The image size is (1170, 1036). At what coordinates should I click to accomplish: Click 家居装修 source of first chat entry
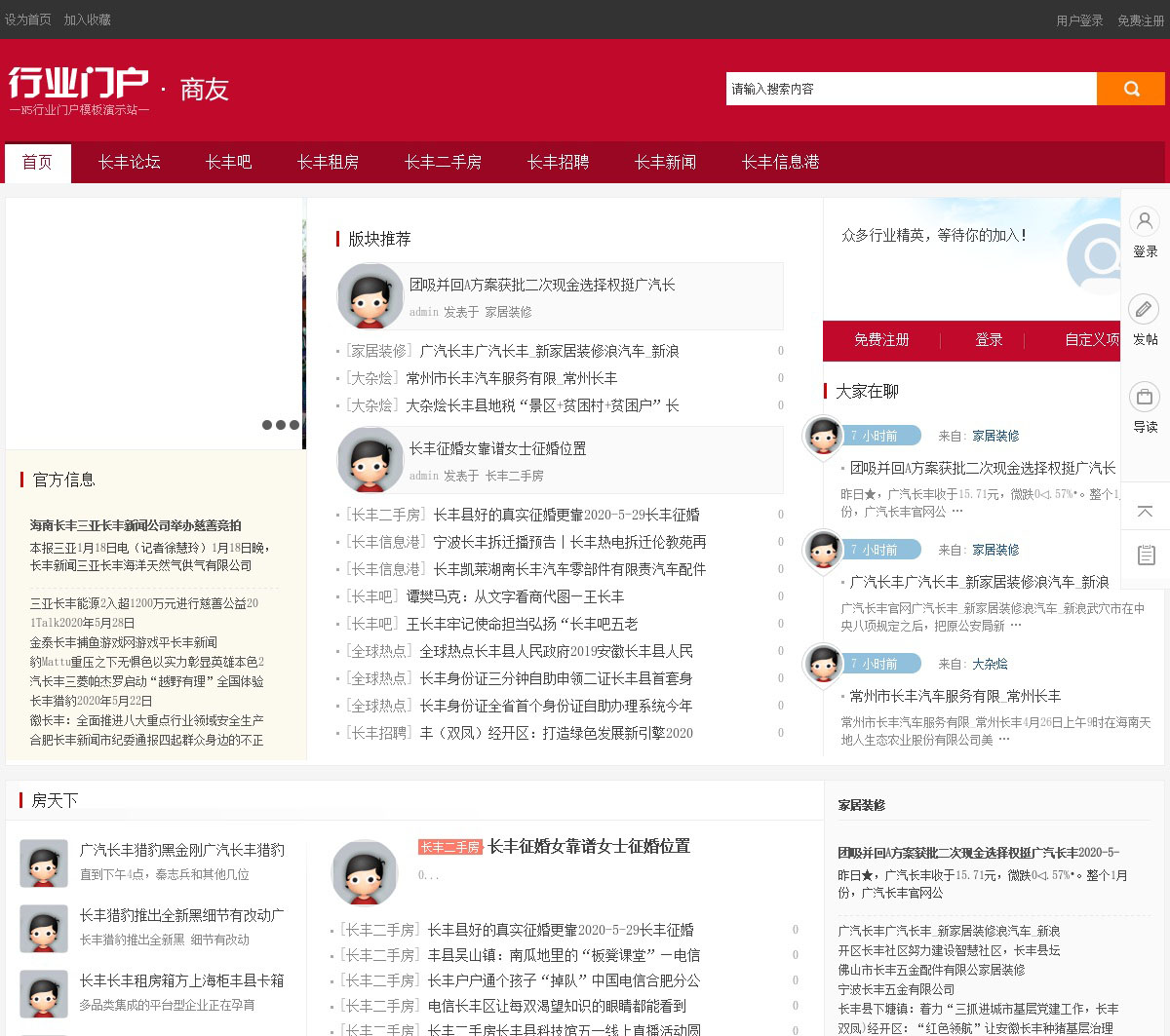995,436
